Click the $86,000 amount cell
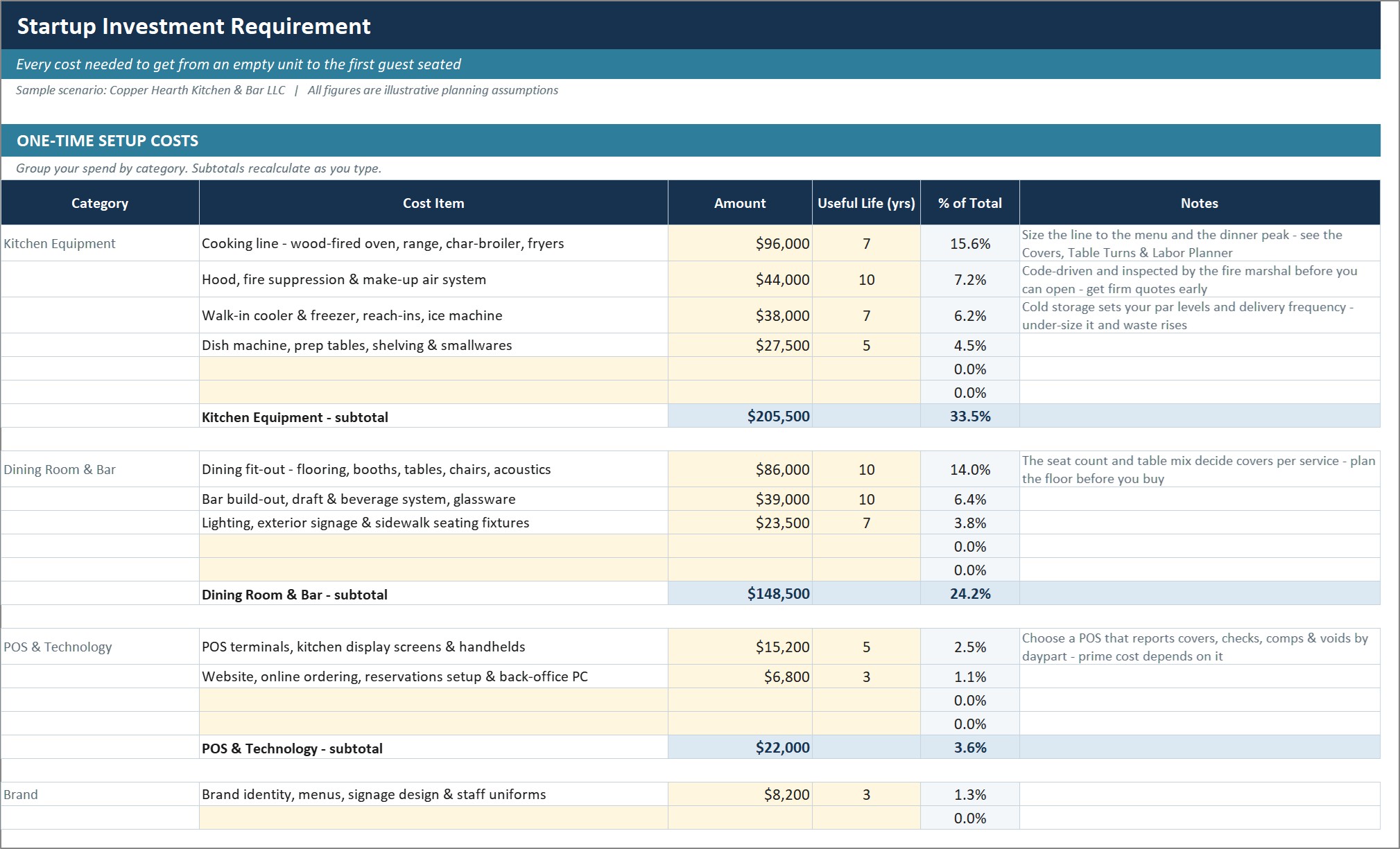The image size is (1400, 849). [740, 469]
